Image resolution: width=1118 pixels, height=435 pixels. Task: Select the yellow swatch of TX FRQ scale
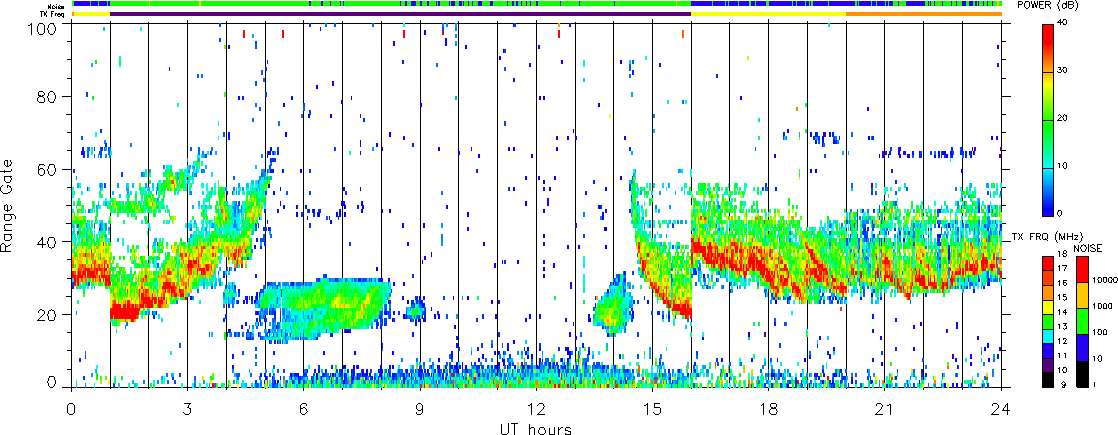coord(1047,305)
